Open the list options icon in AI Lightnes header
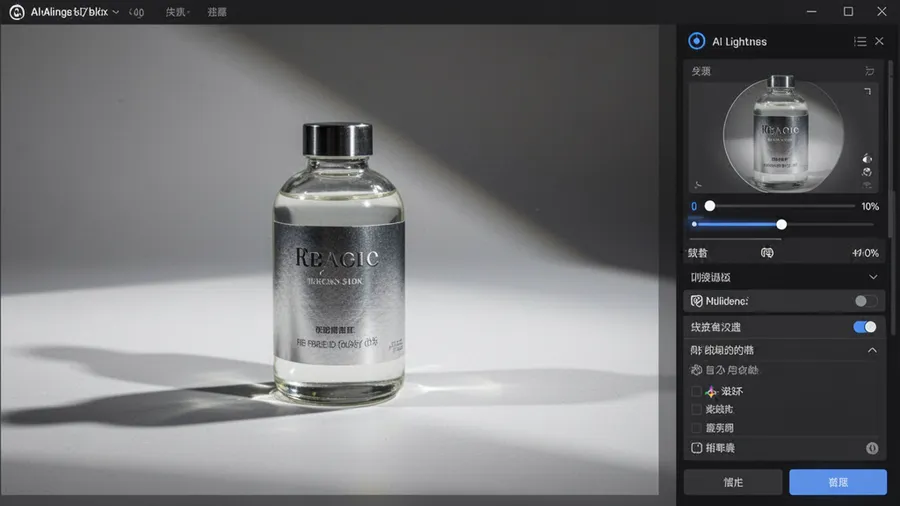 coord(860,41)
